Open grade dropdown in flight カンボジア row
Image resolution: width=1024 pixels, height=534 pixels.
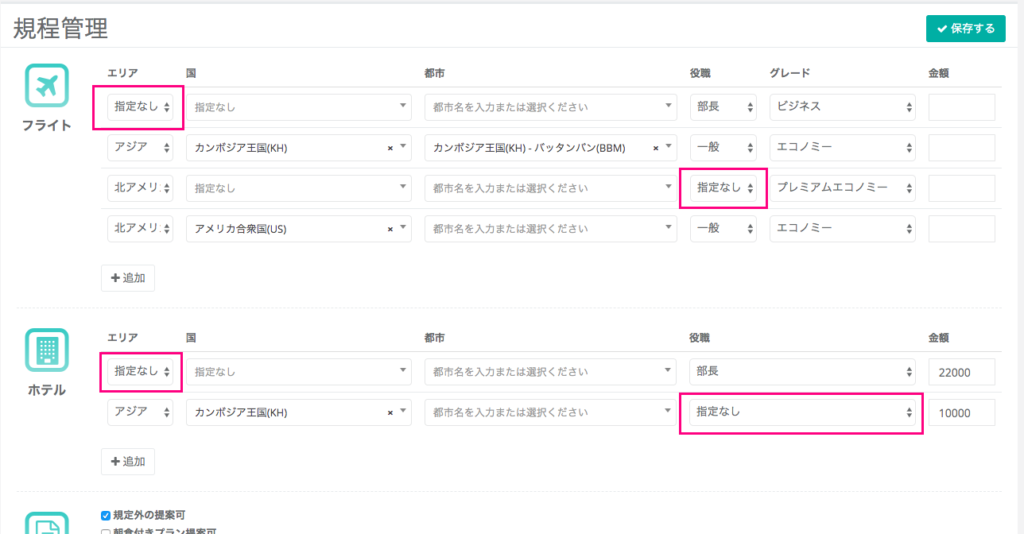pos(842,148)
